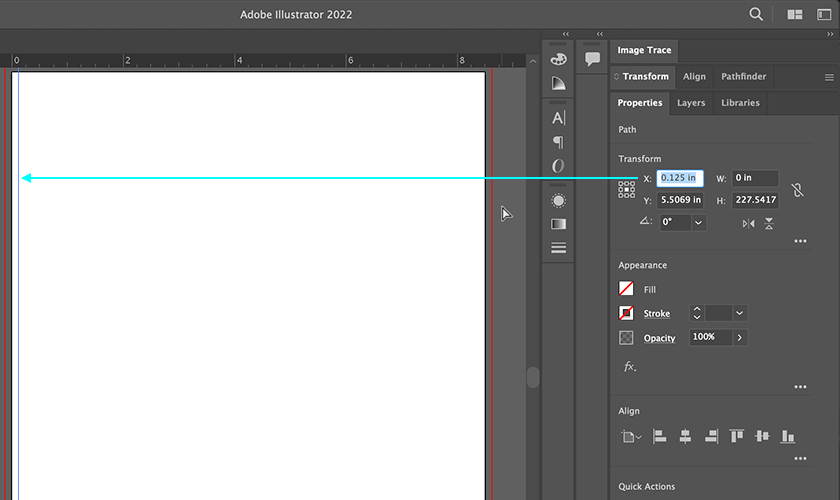Click the Y position field
840x500 pixels.
pyautogui.click(x=680, y=200)
